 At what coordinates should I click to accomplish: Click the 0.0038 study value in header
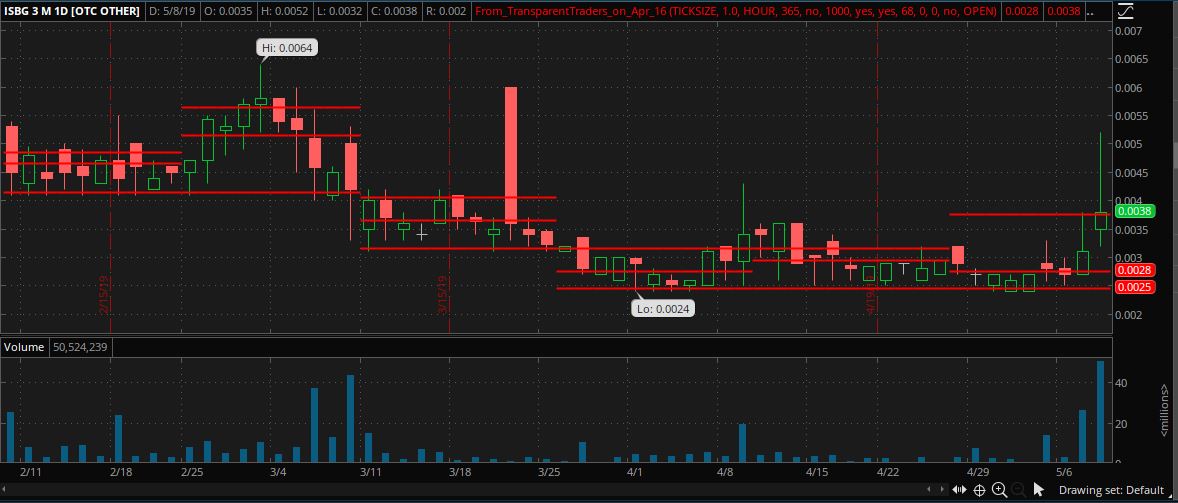coord(1063,11)
